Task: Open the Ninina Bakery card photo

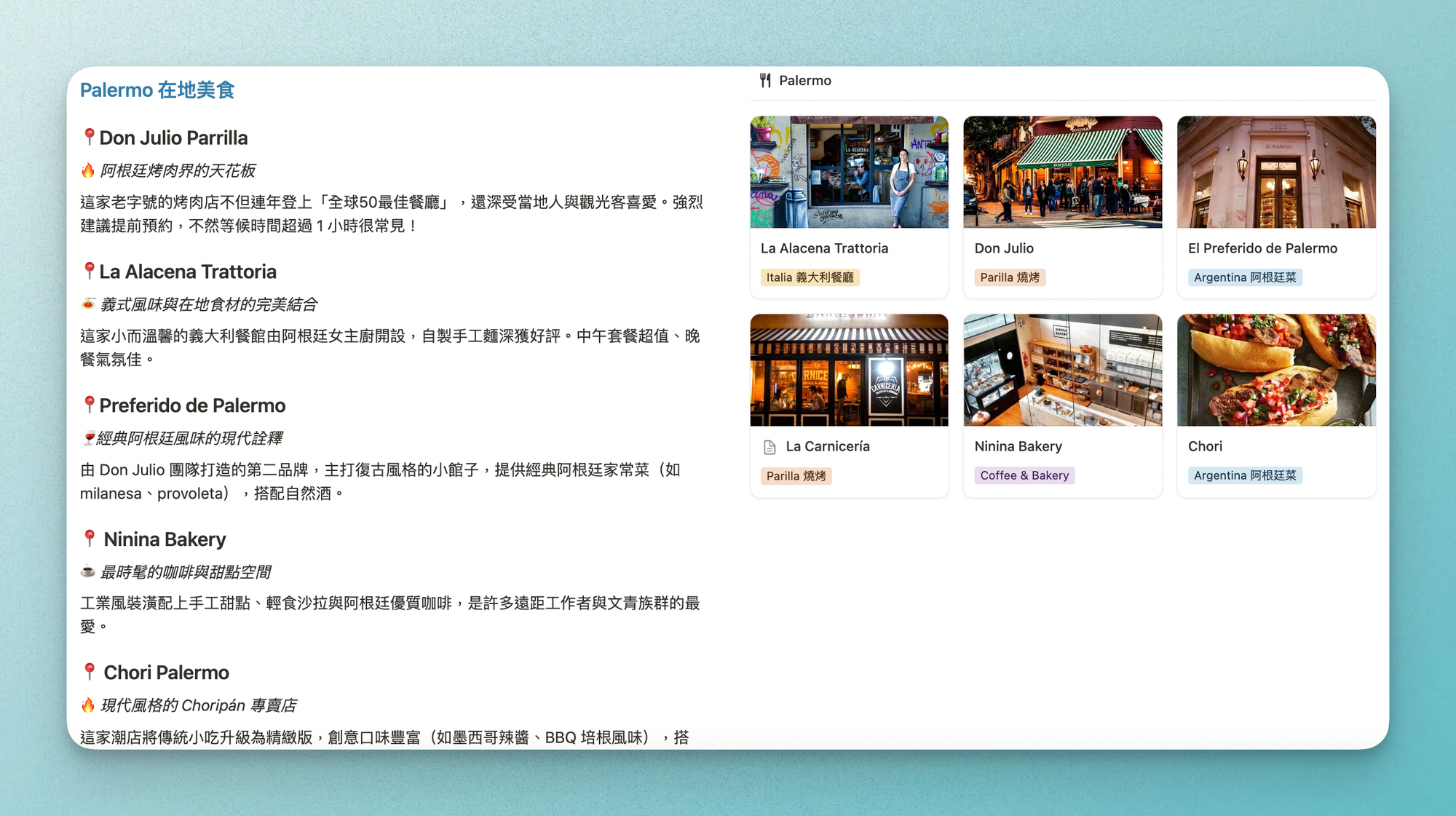Action: (x=1062, y=370)
